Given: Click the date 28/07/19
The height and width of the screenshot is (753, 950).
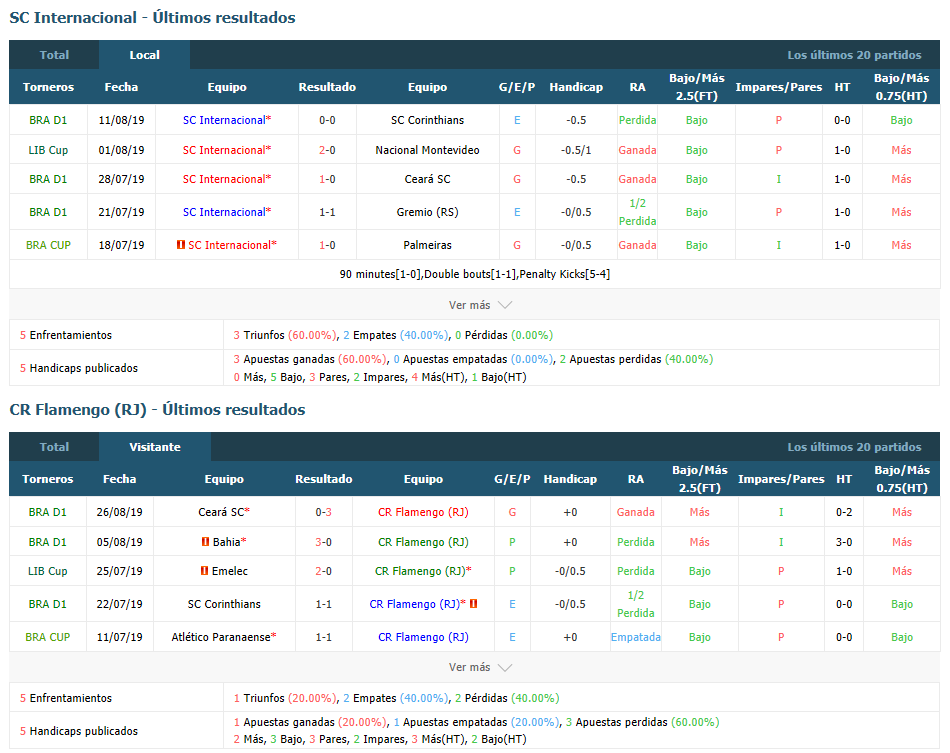Looking at the screenshot, I should pos(121,179).
